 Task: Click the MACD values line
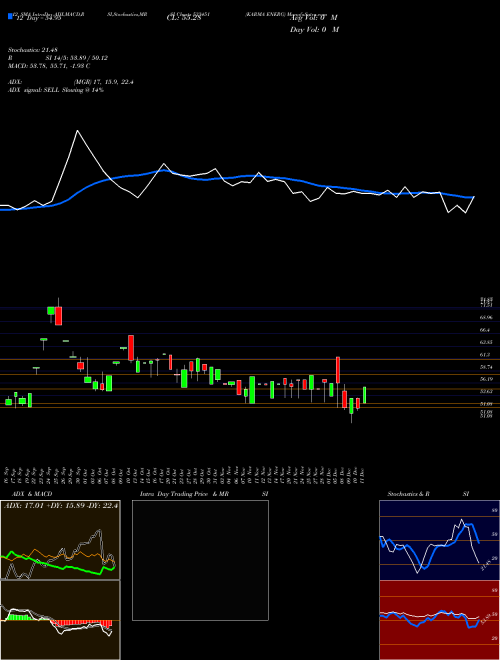click(49, 66)
